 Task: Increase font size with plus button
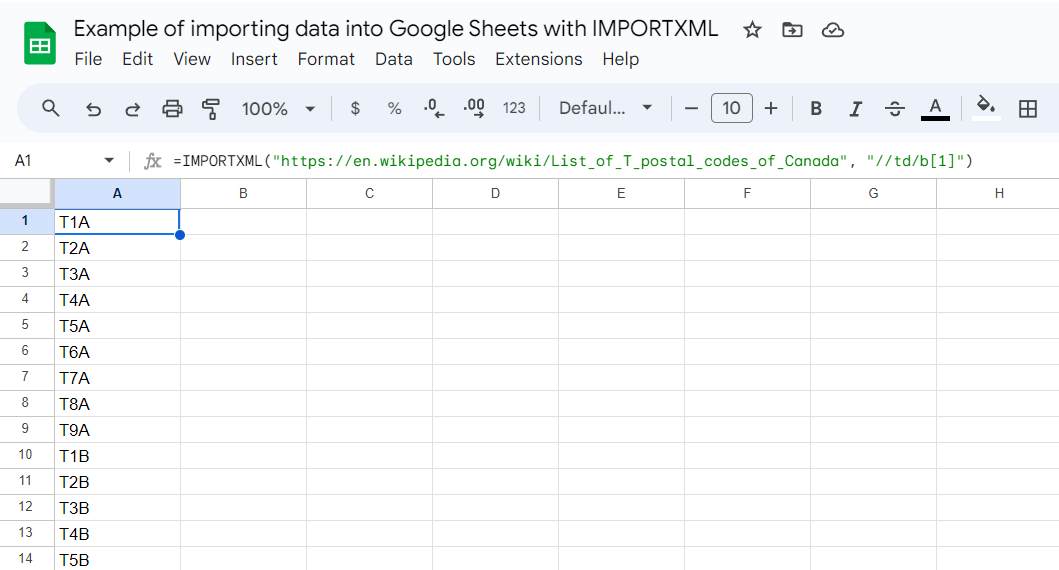click(x=771, y=108)
